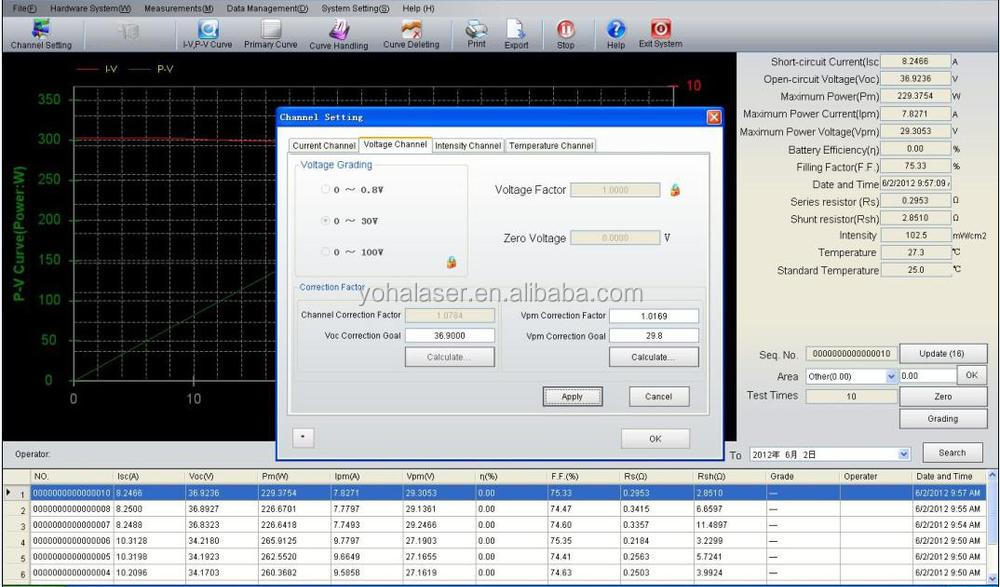Viewport: 1000px width, 587px height.
Task: Click the OK button next to Area value
Action: [971, 375]
